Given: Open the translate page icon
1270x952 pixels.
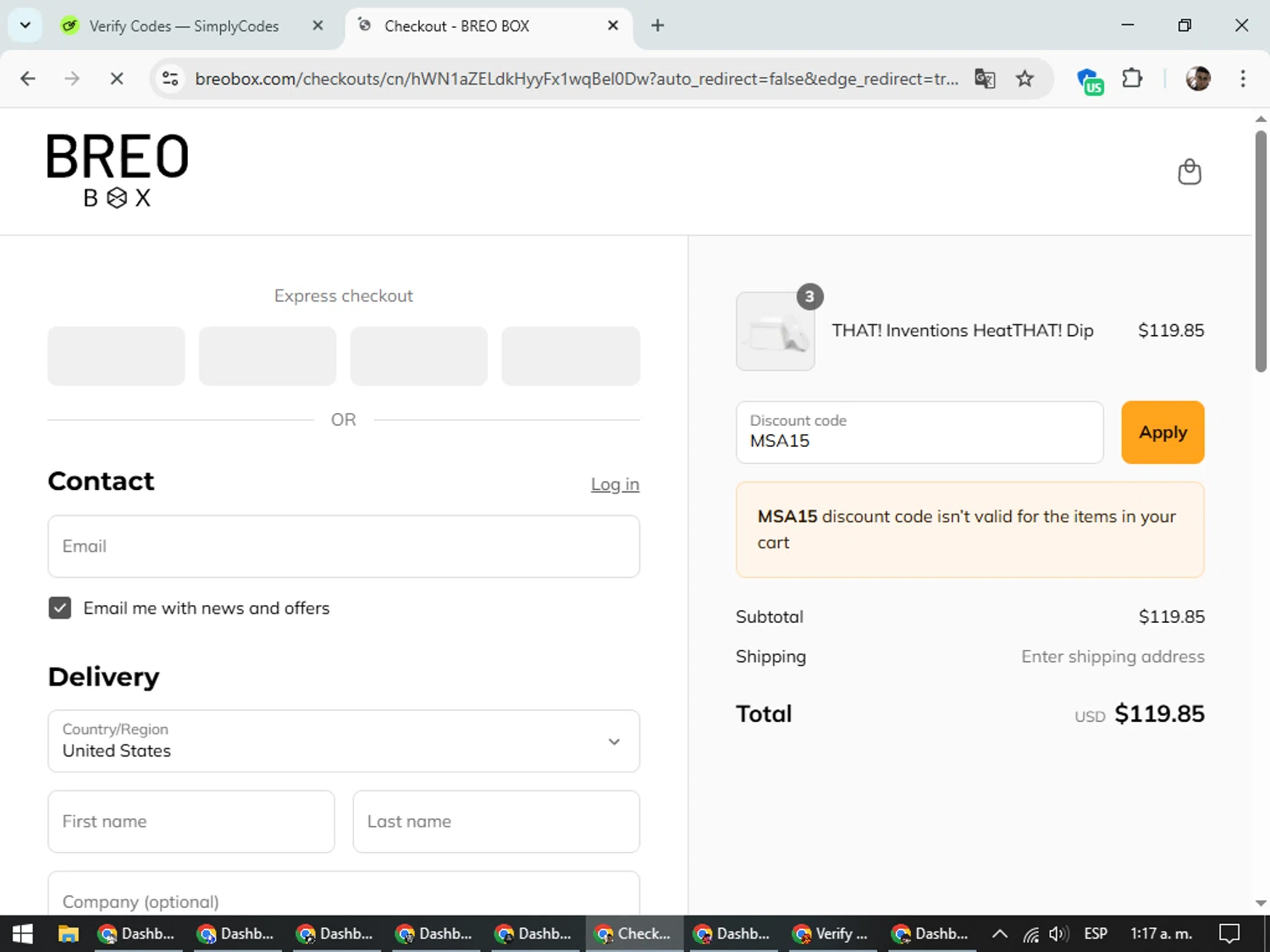Looking at the screenshot, I should pos(985,79).
